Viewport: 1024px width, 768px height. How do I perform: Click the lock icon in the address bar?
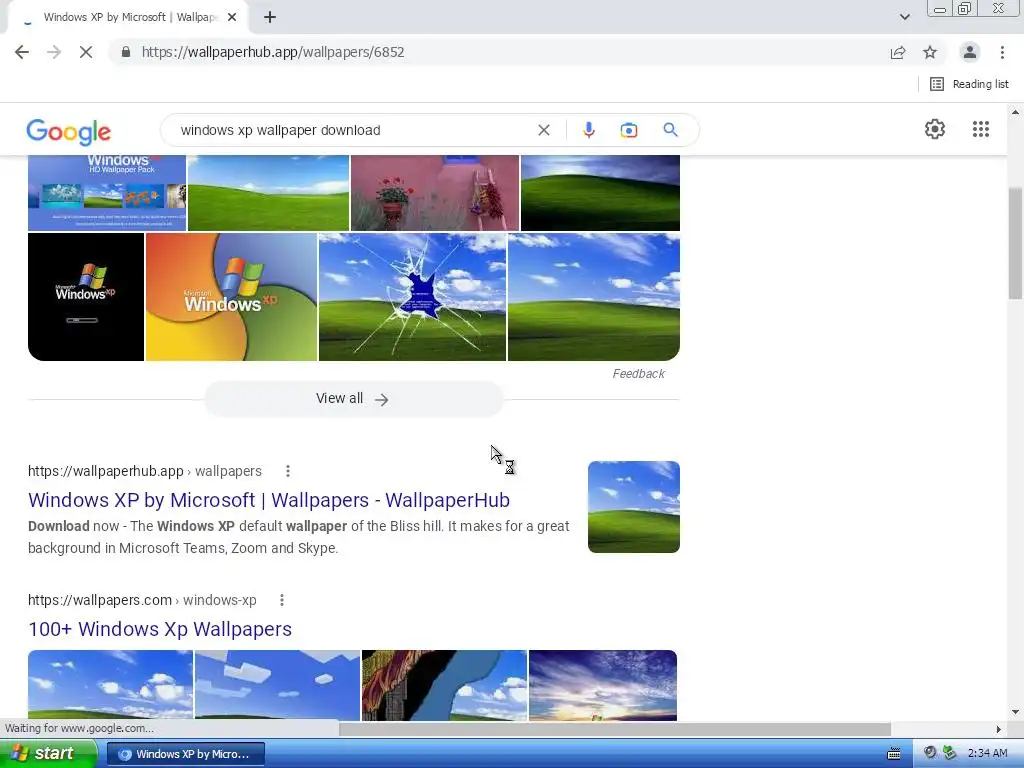pos(126,52)
